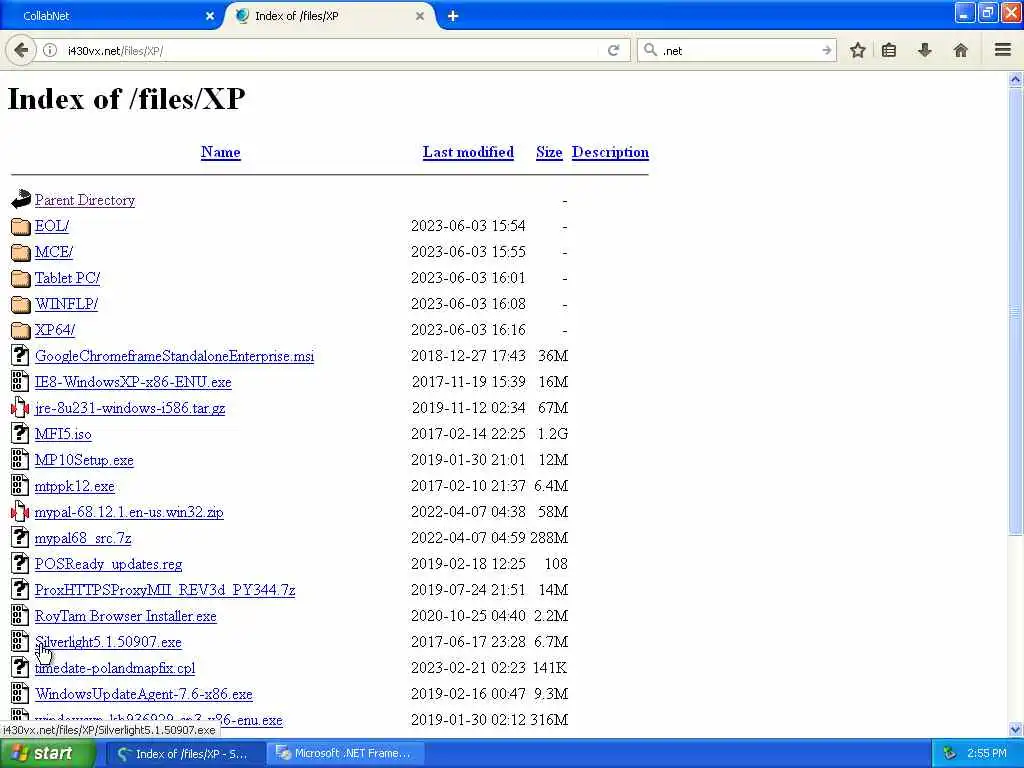Sort listing by Description column

point(611,152)
